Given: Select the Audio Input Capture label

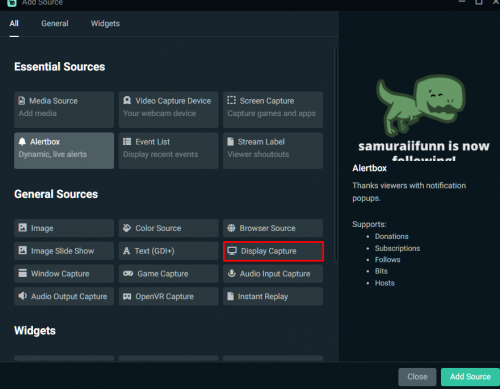Looking at the screenshot, I should pyautogui.click(x=275, y=274).
